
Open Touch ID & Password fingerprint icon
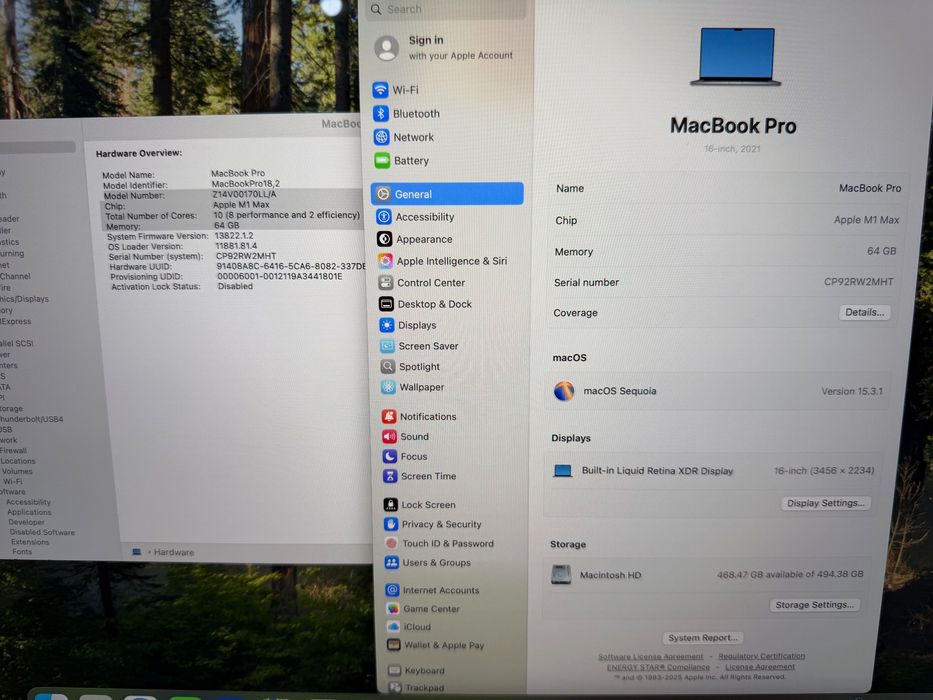pos(392,543)
